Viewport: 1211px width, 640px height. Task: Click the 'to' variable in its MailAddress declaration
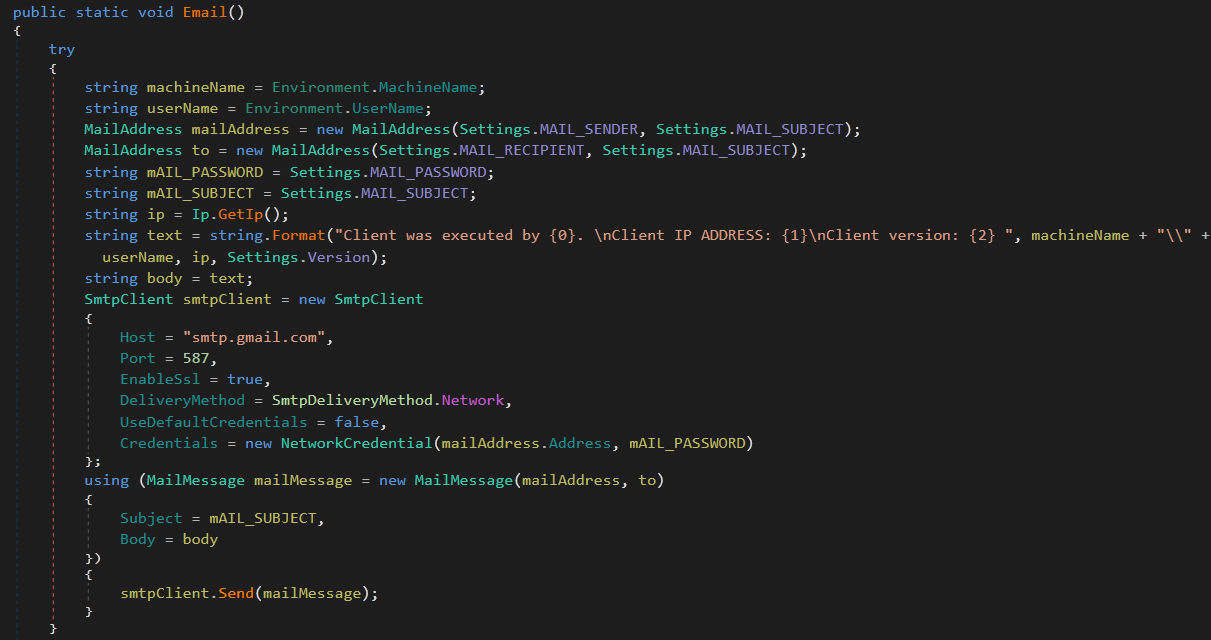200,150
